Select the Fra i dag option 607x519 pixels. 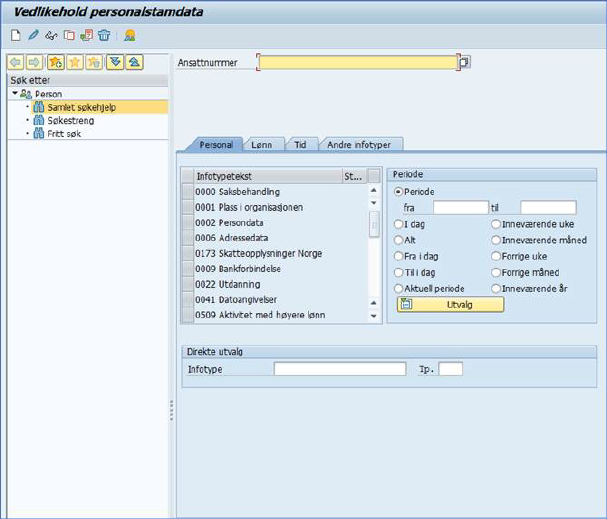click(x=398, y=256)
